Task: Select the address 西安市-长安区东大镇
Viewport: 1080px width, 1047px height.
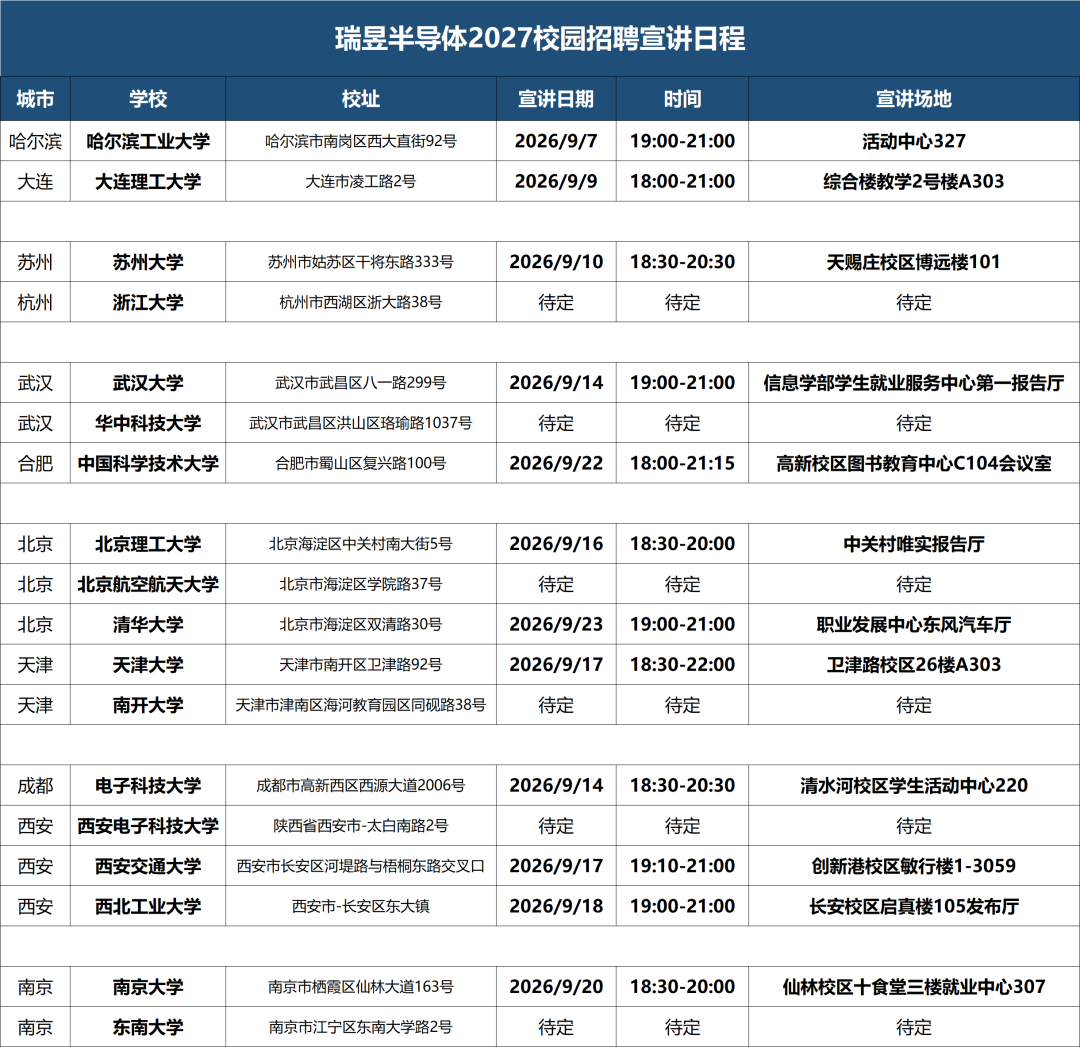Action: point(361,907)
